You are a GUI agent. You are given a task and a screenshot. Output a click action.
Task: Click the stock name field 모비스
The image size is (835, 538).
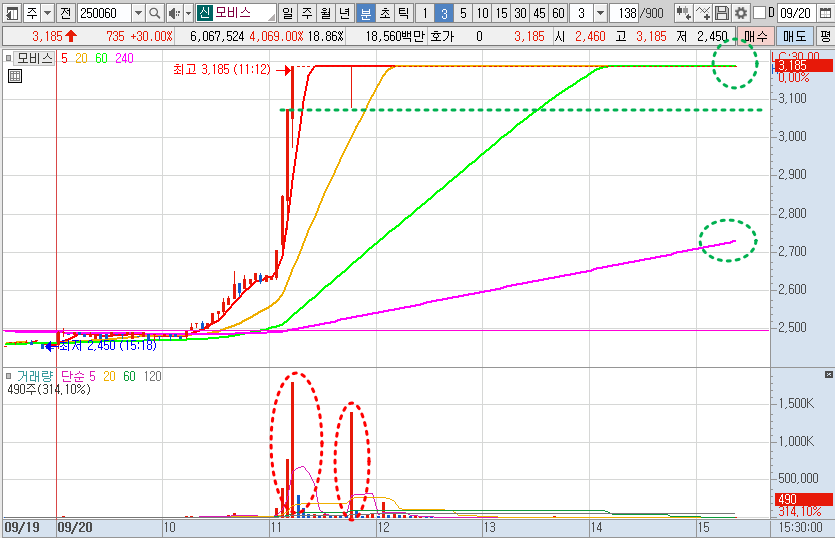pyautogui.click(x=244, y=13)
